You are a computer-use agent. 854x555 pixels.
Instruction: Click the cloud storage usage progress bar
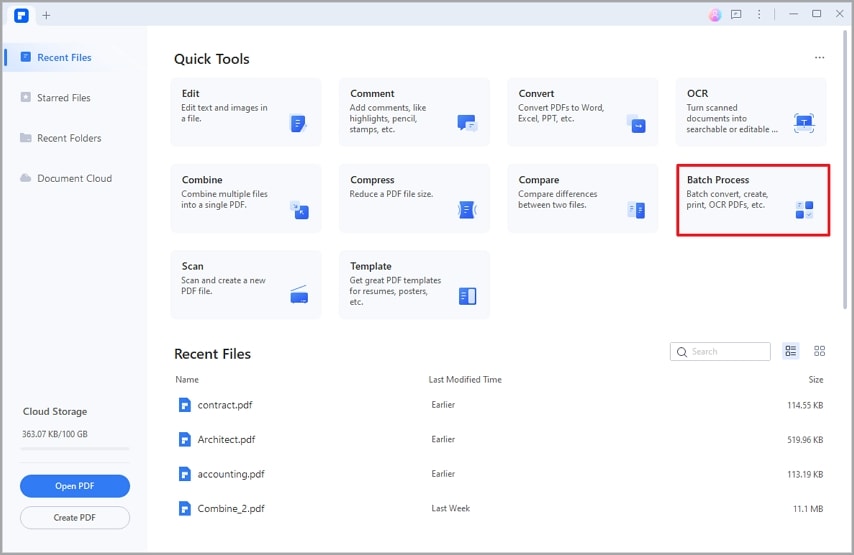click(x=75, y=449)
